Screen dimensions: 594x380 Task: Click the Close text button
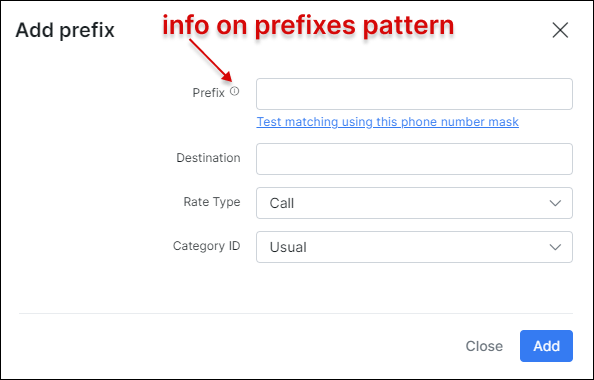click(x=484, y=346)
